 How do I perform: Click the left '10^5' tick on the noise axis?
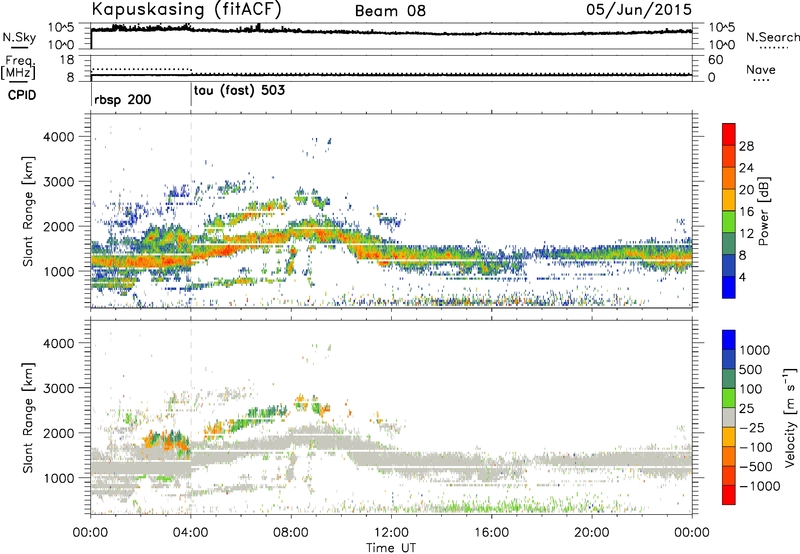61,28
